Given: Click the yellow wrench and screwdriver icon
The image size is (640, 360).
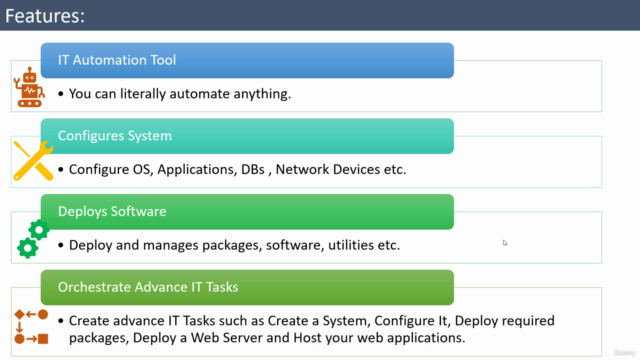Looking at the screenshot, I should point(33,160).
